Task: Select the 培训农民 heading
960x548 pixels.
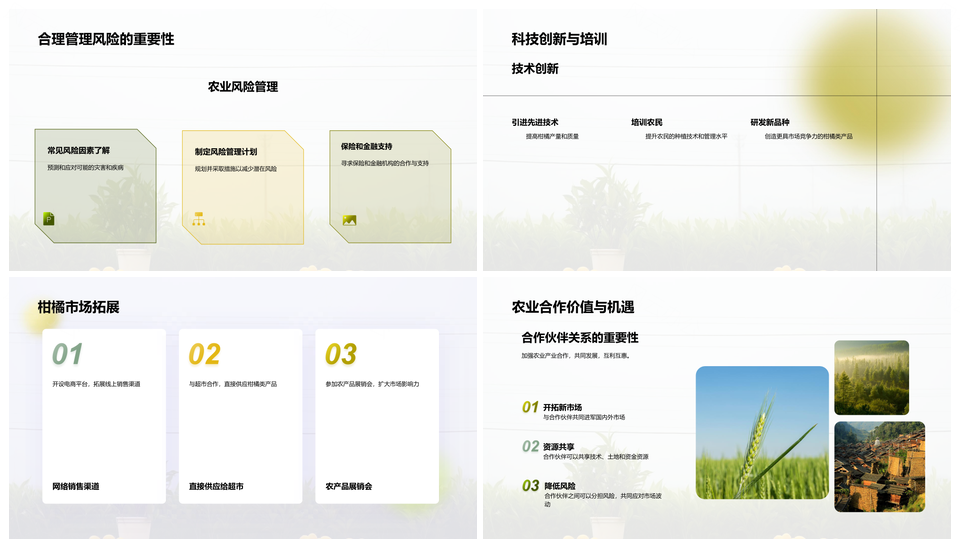Action: coord(646,122)
